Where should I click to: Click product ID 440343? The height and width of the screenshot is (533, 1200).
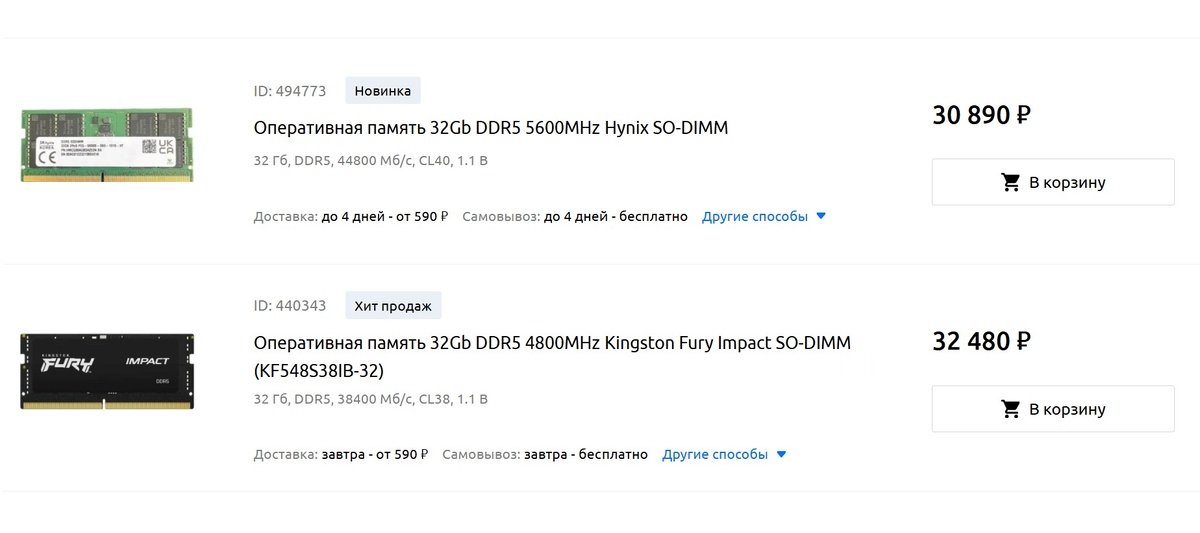coord(290,305)
